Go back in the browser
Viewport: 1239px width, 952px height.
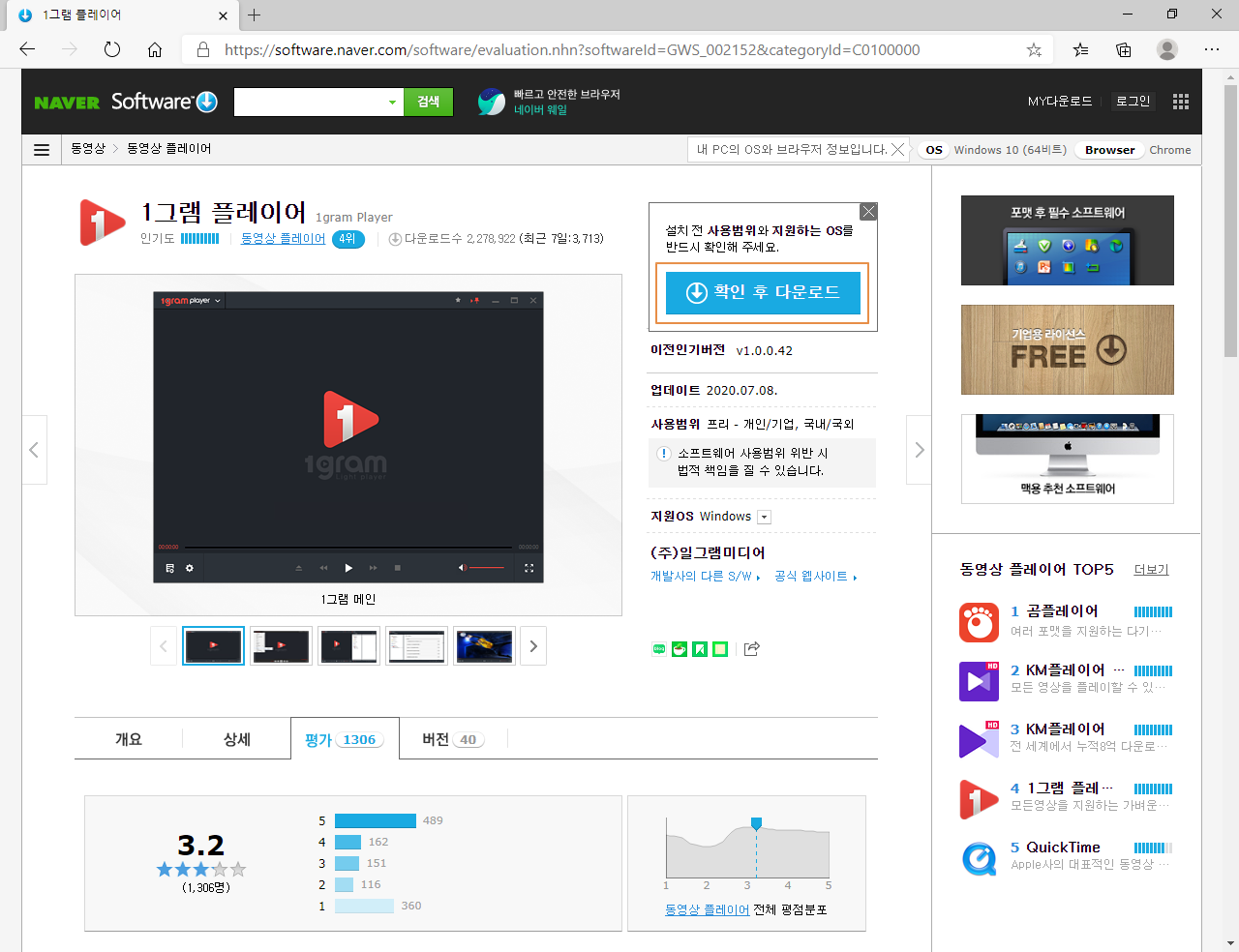(27, 49)
